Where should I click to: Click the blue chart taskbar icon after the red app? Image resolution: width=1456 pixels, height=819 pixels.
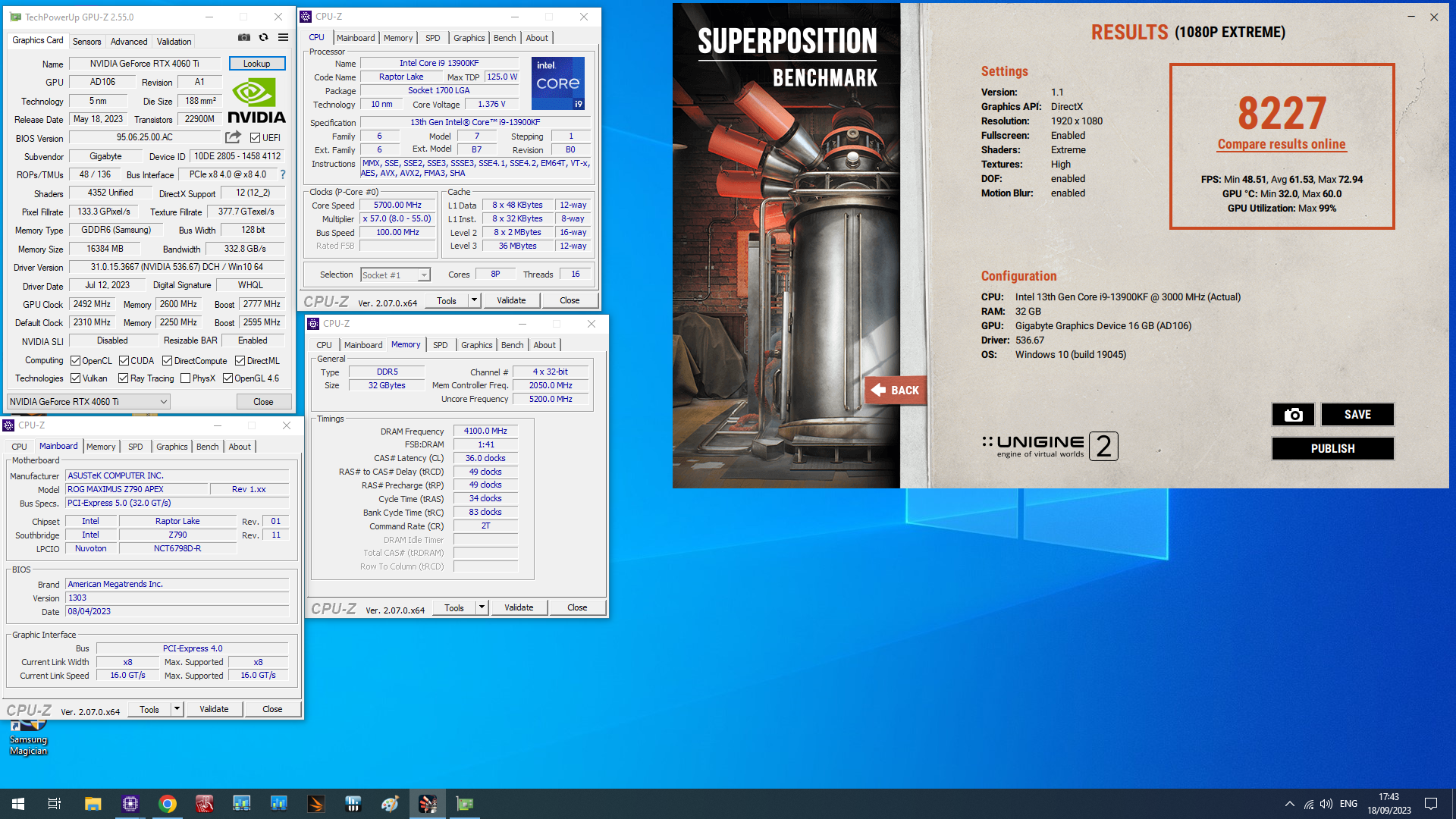coord(242,804)
